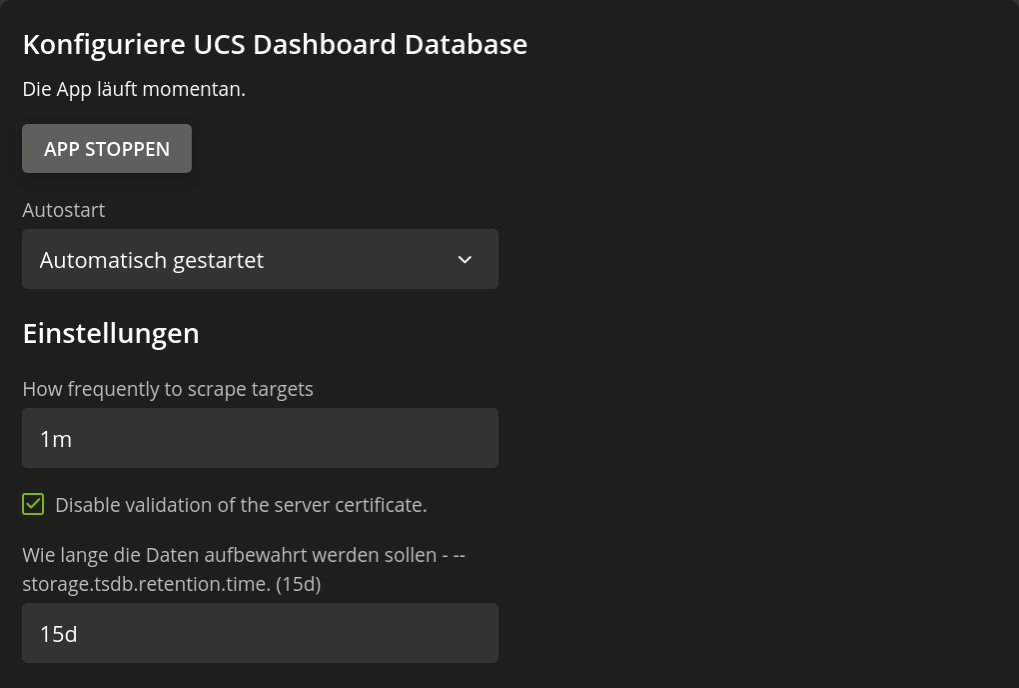Click the 'Die App läuft momentan.' status text
The height and width of the screenshot is (688, 1019).
tap(134, 89)
